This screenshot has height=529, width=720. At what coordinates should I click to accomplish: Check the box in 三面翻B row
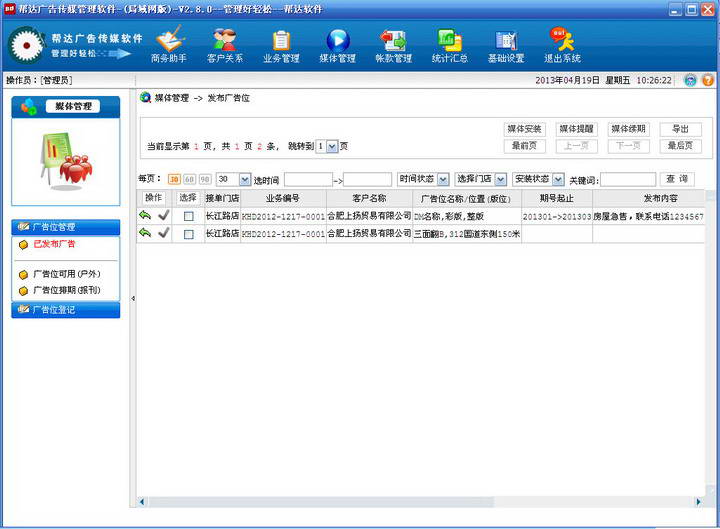click(x=188, y=234)
